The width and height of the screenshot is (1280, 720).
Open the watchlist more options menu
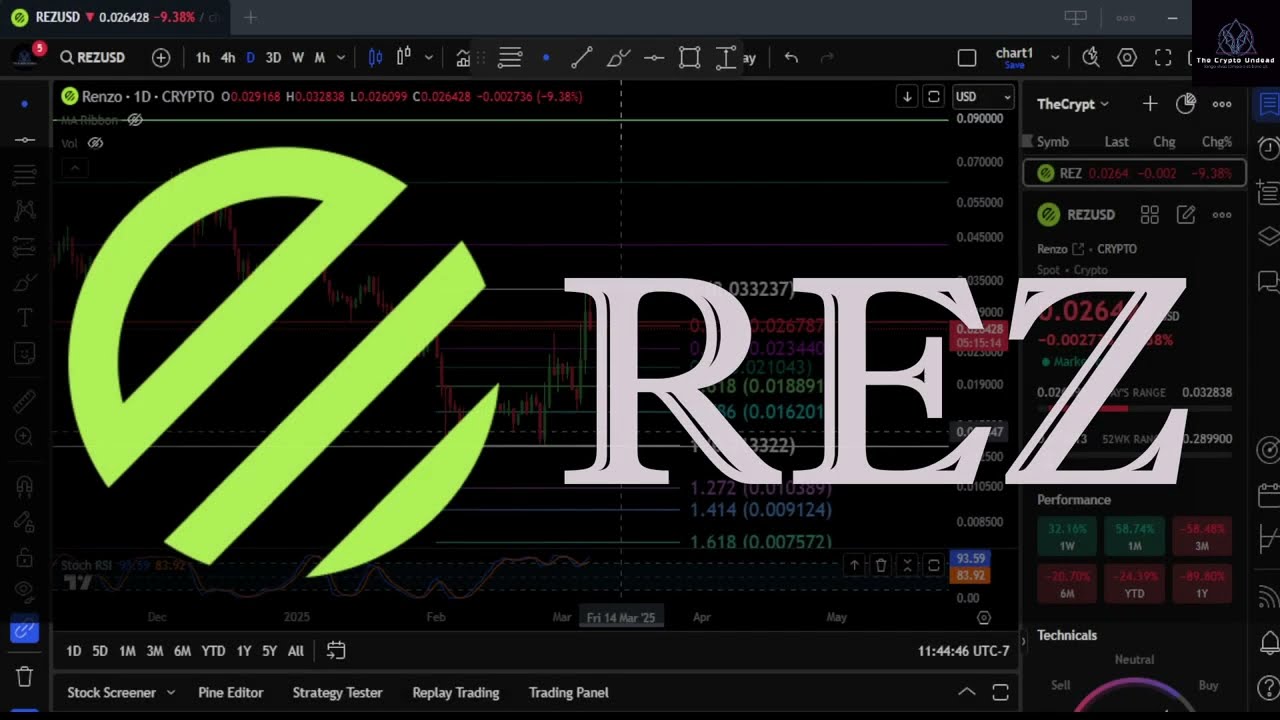click(1222, 104)
